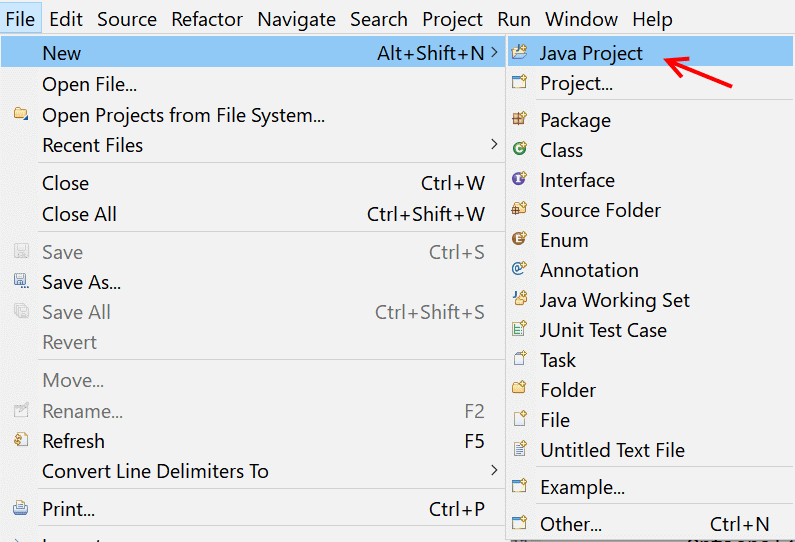Expand the Recent Files submenu arrow

tap(494, 144)
